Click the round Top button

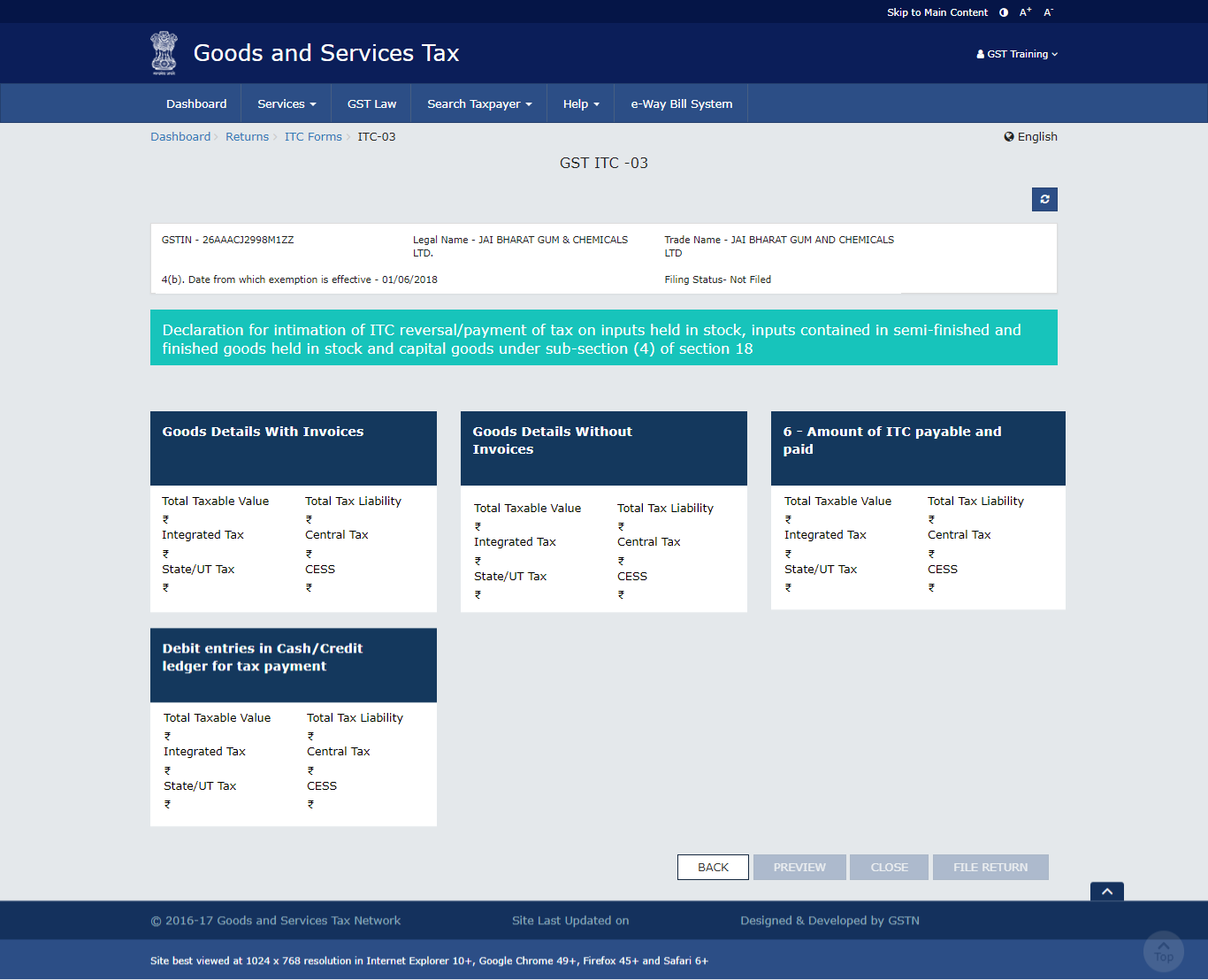click(1164, 952)
